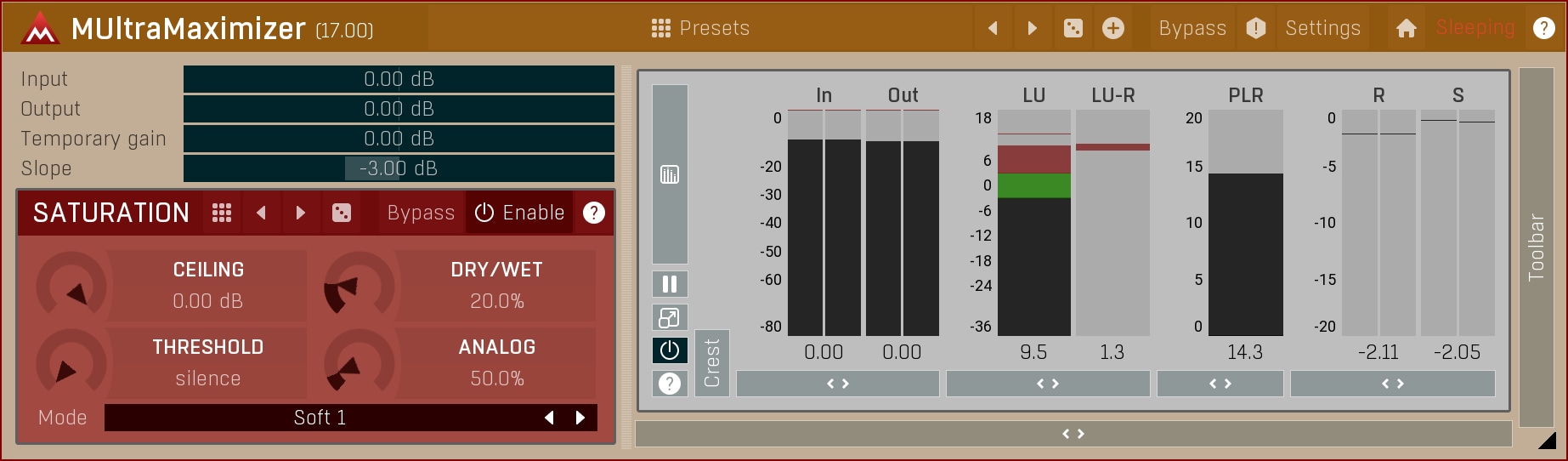Click the meter settings icon above pause
Image resolution: width=1568 pixels, height=461 pixels.
coord(670,174)
